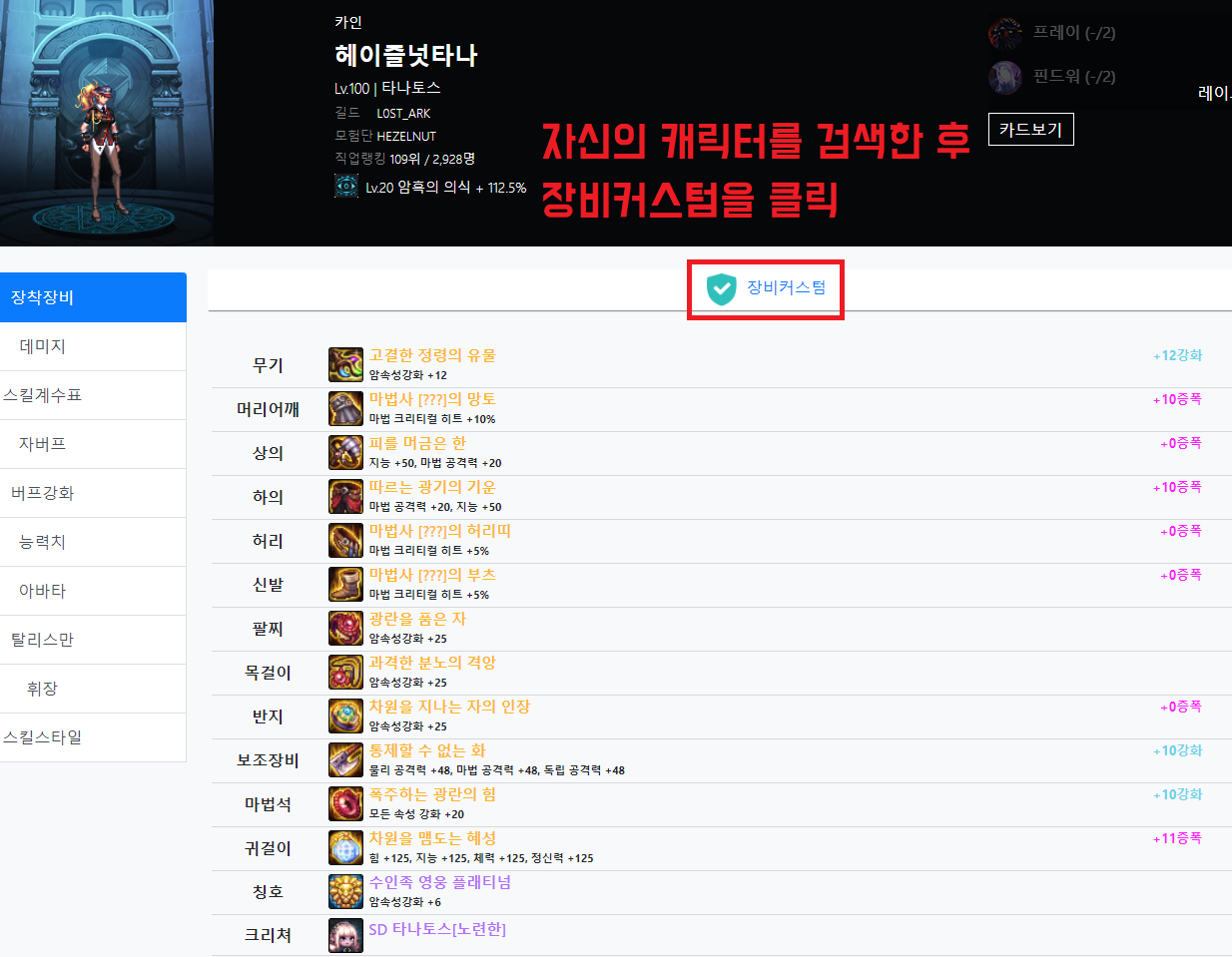Click the necklace icon for 과격한 분노의 격앙
Image resolution: width=1232 pixels, height=957 pixels.
345,673
